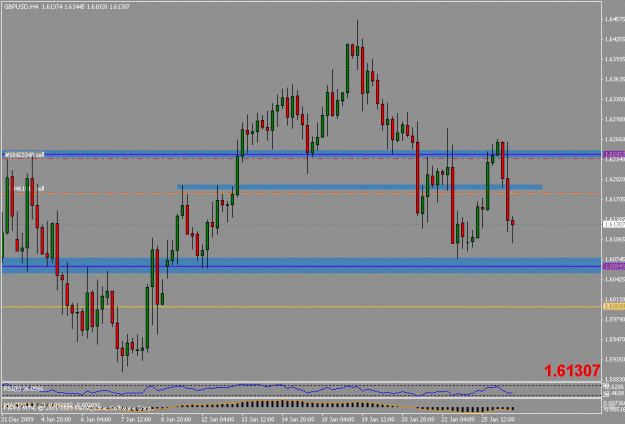This screenshot has width=625, height=424.
Task: Select the lower sell order label above the orange dashed line
Action: pyautogui.click(x=26, y=188)
